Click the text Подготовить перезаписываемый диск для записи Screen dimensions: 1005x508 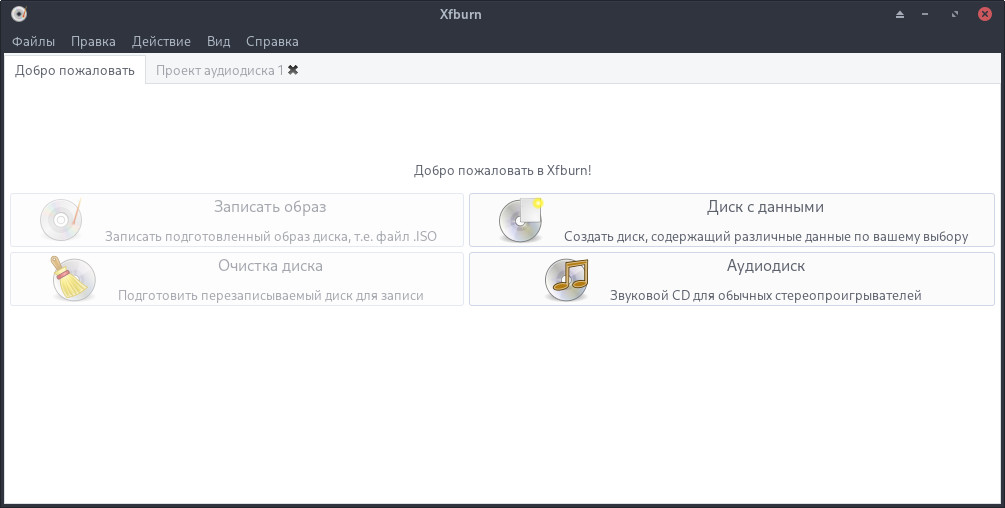click(x=270, y=295)
